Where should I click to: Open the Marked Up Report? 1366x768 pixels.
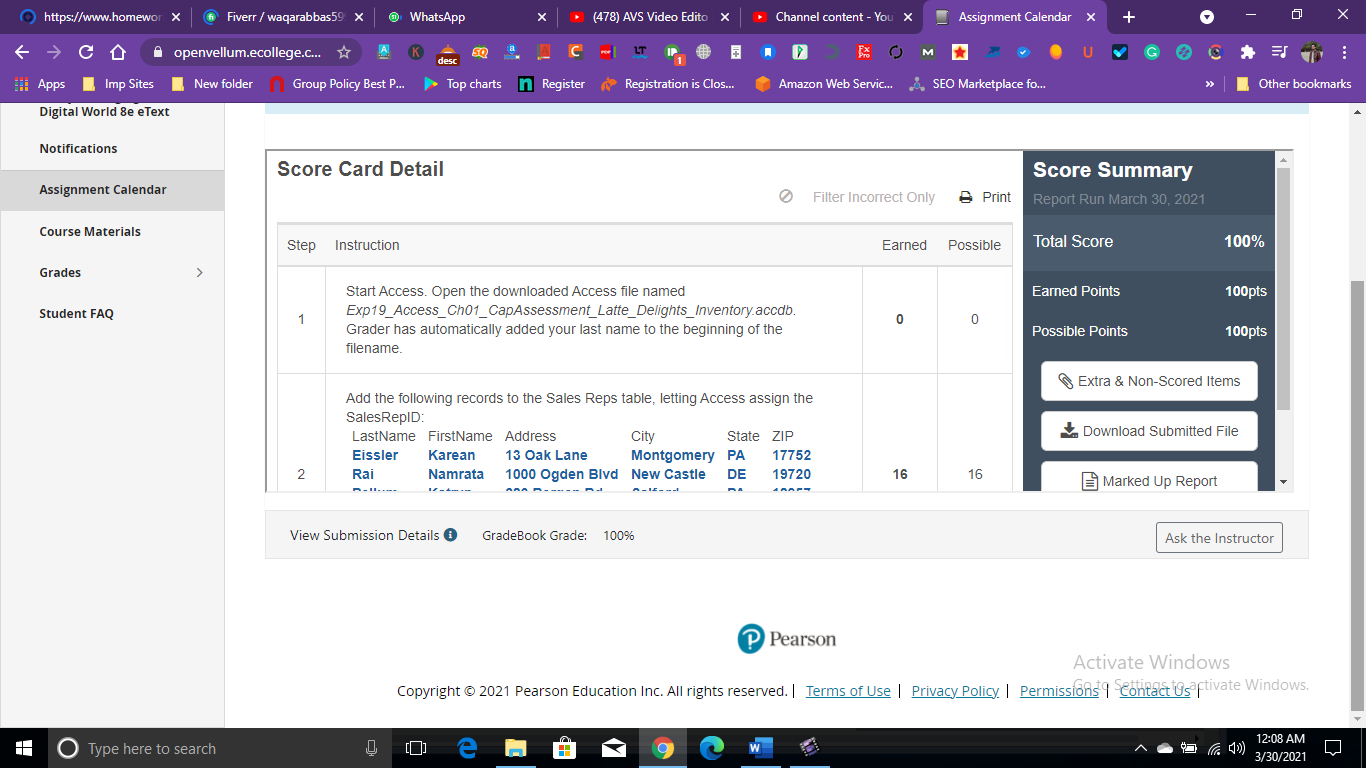[x=1149, y=478]
